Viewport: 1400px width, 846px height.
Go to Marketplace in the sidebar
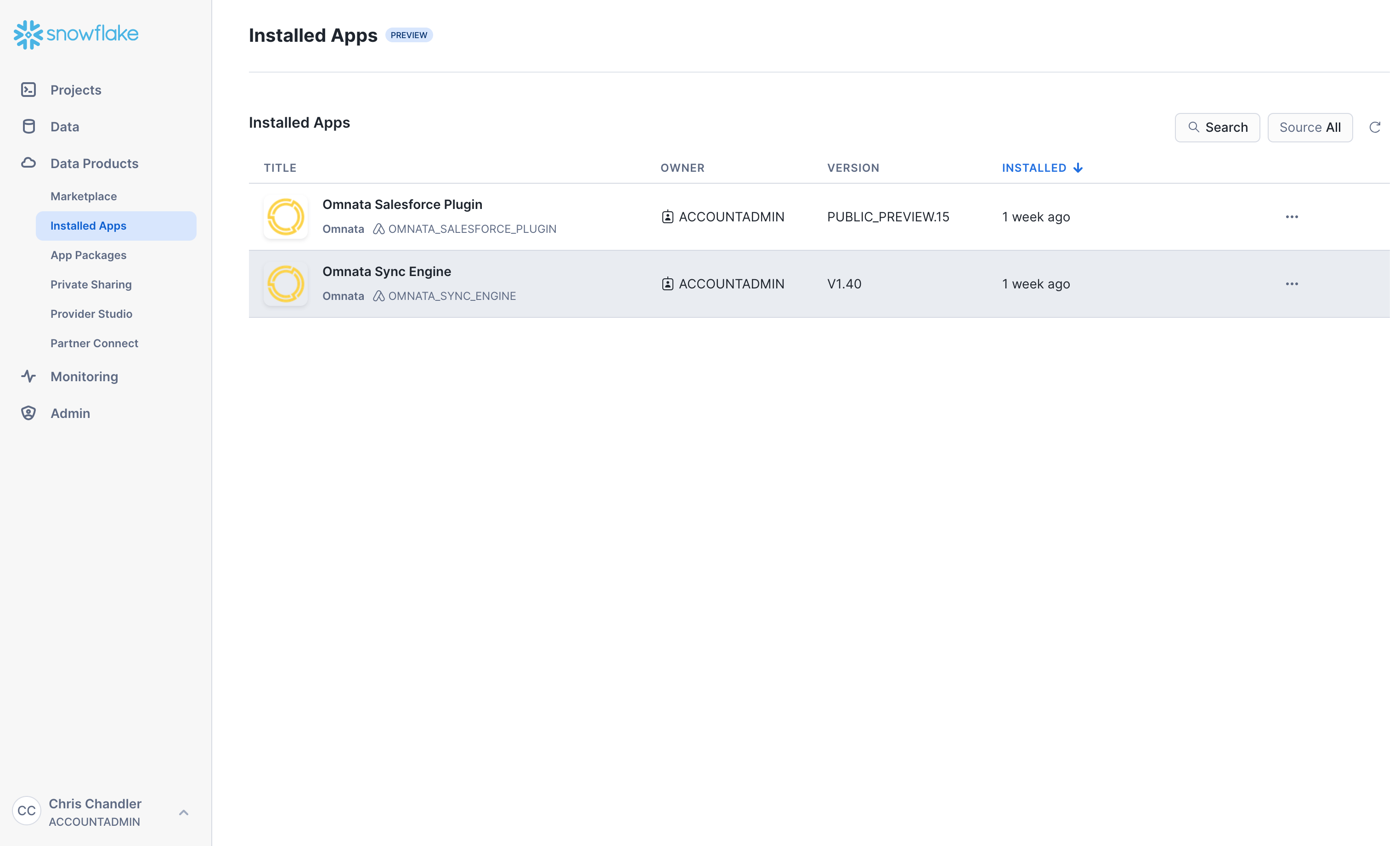point(84,196)
